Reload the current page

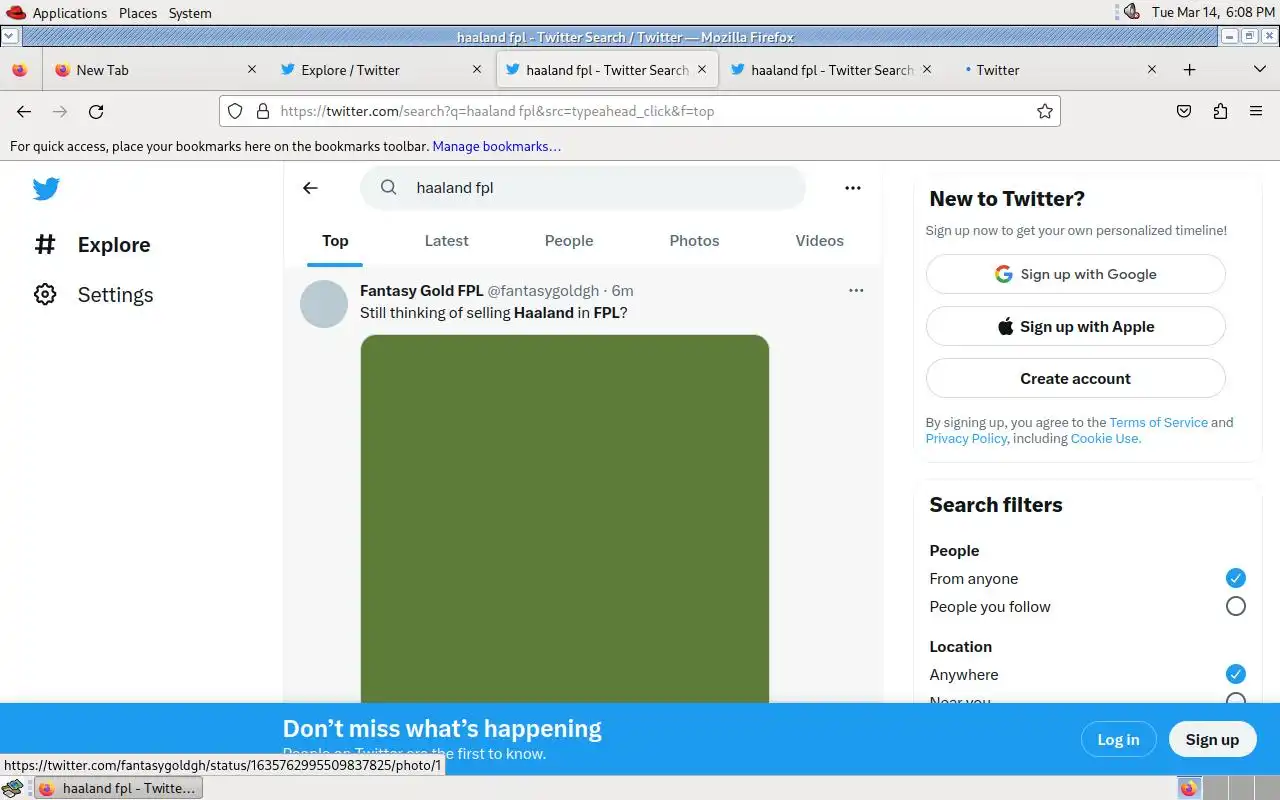tap(96, 111)
